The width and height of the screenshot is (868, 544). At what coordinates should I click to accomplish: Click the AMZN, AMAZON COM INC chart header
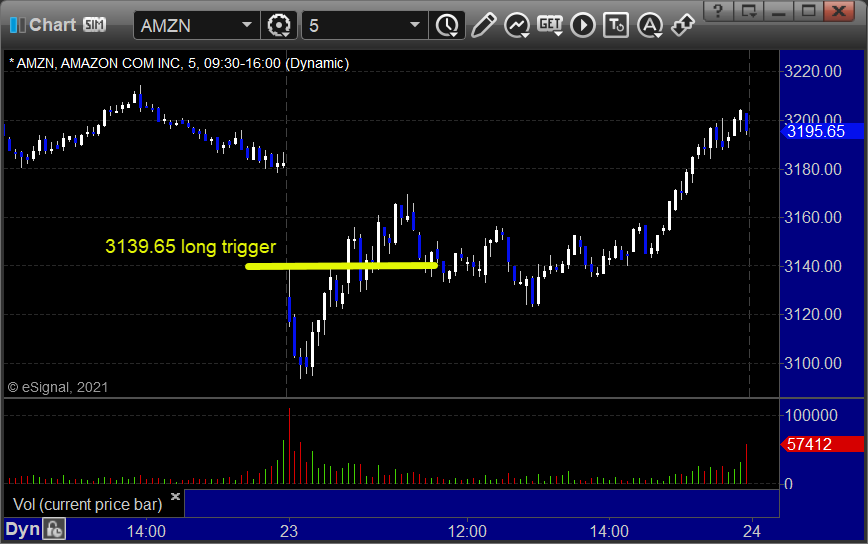click(x=179, y=63)
